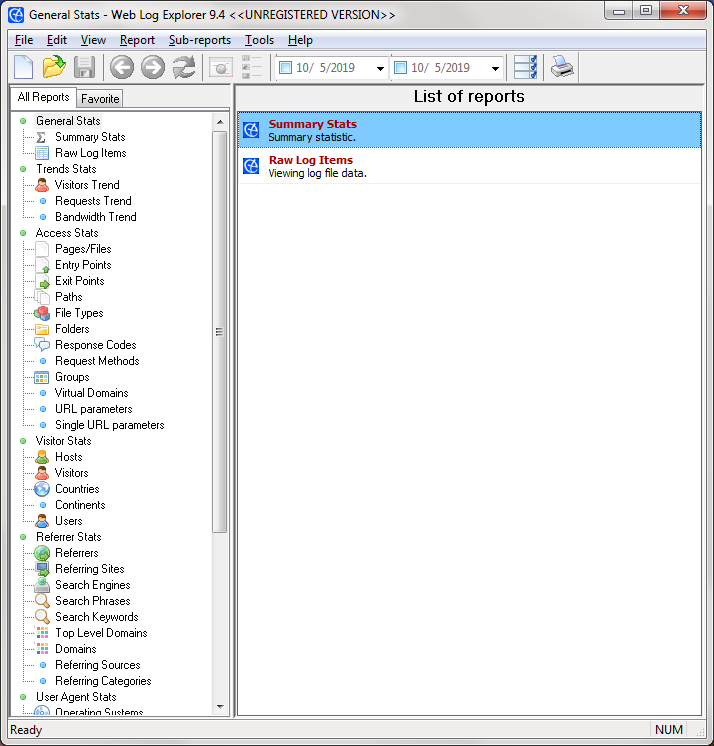Toggle the end date checkbox
714x746 pixels.
(x=401, y=68)
